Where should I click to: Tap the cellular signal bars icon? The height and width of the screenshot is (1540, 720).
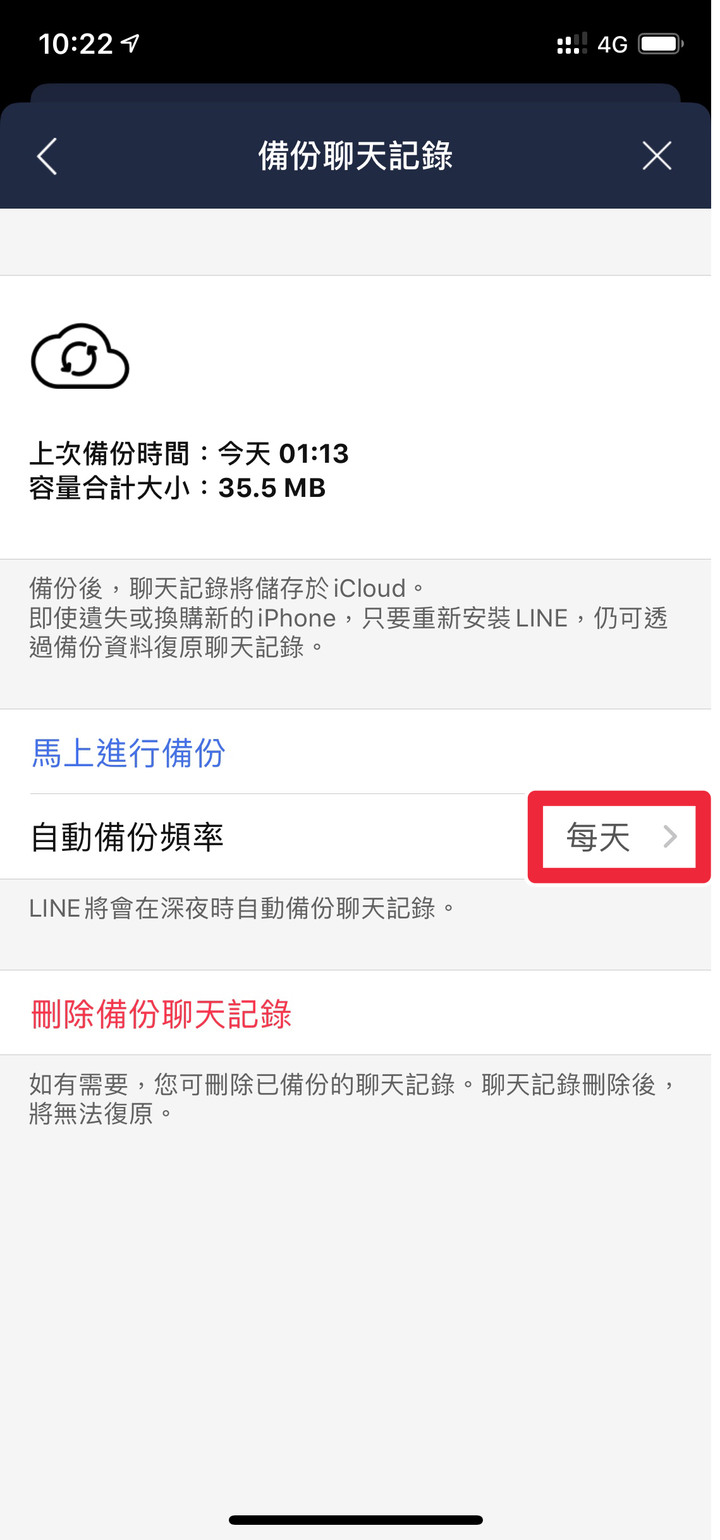[572, 44]
